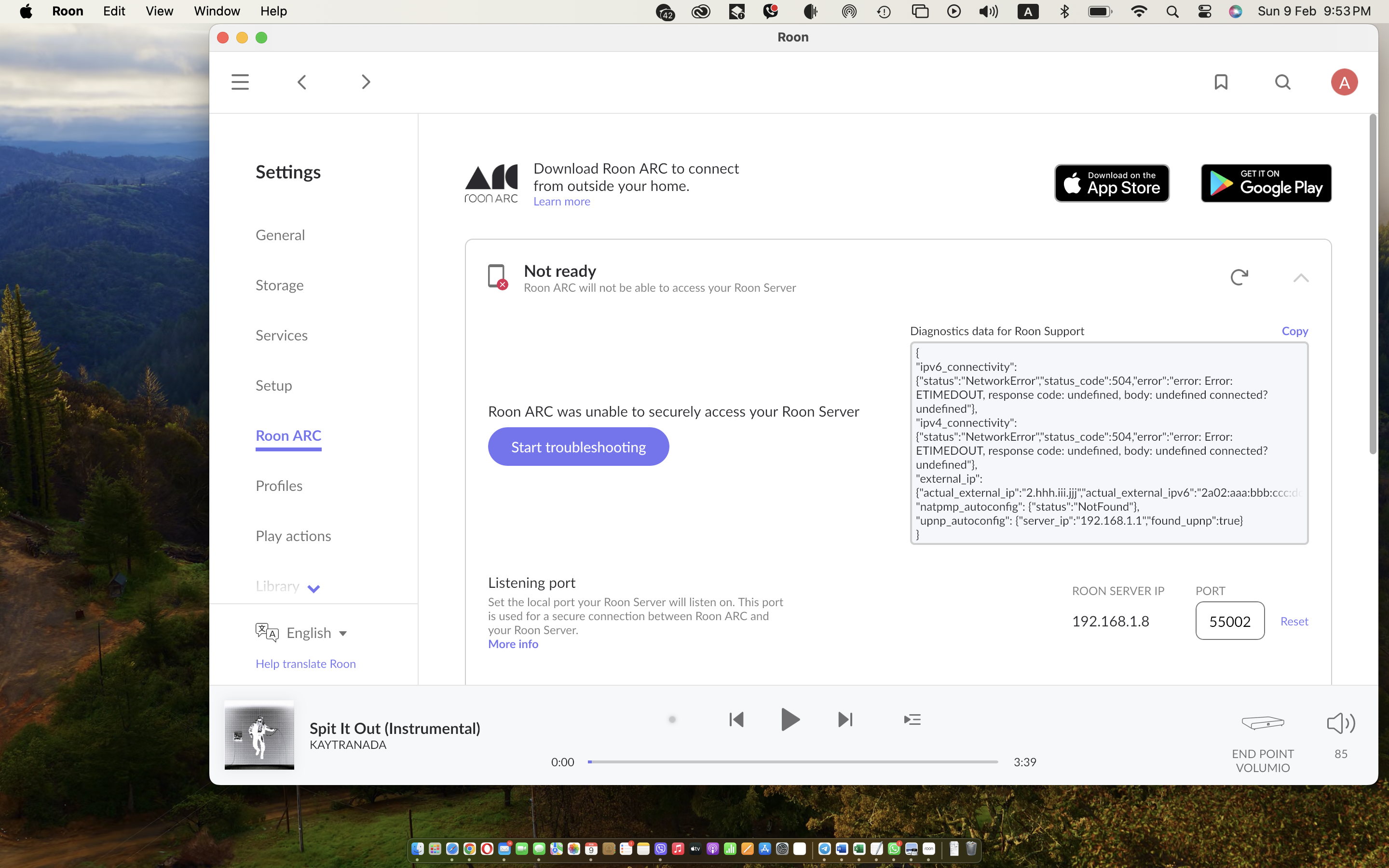
Task: Open the volume speaker control
Action: pos(1341,723)
